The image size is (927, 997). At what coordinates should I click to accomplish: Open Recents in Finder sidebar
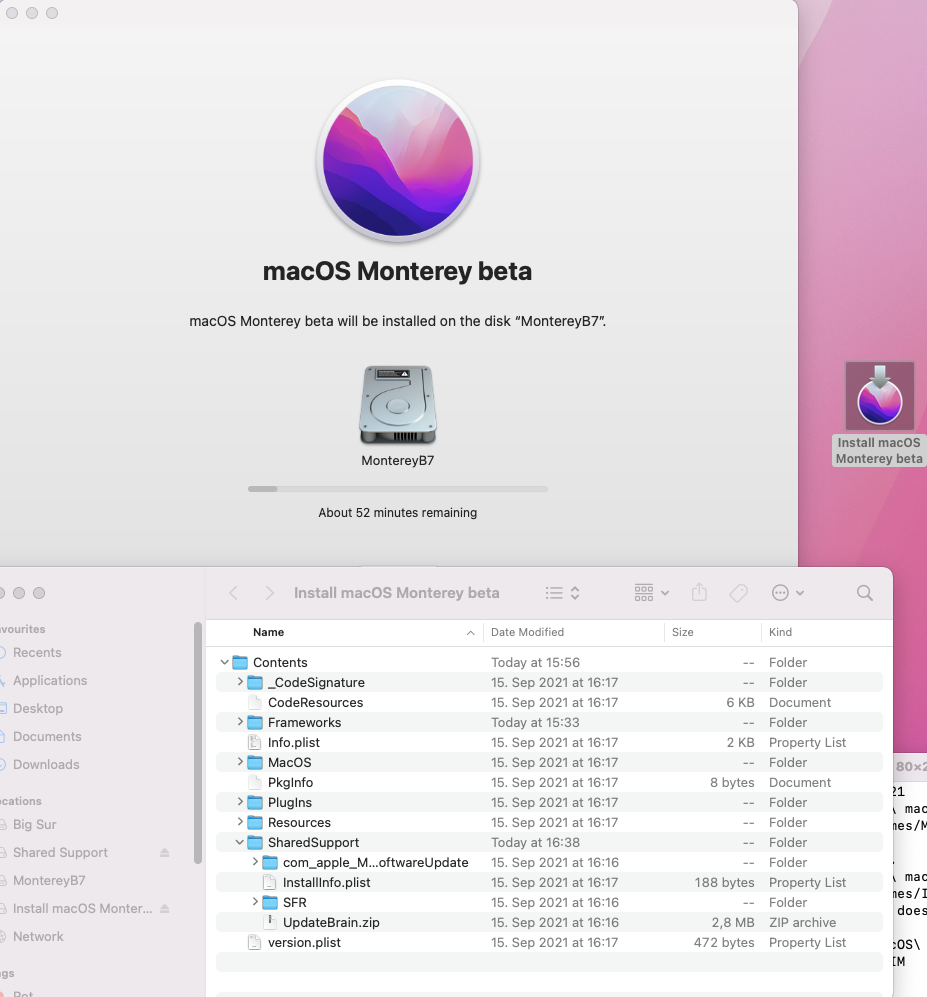37,652
